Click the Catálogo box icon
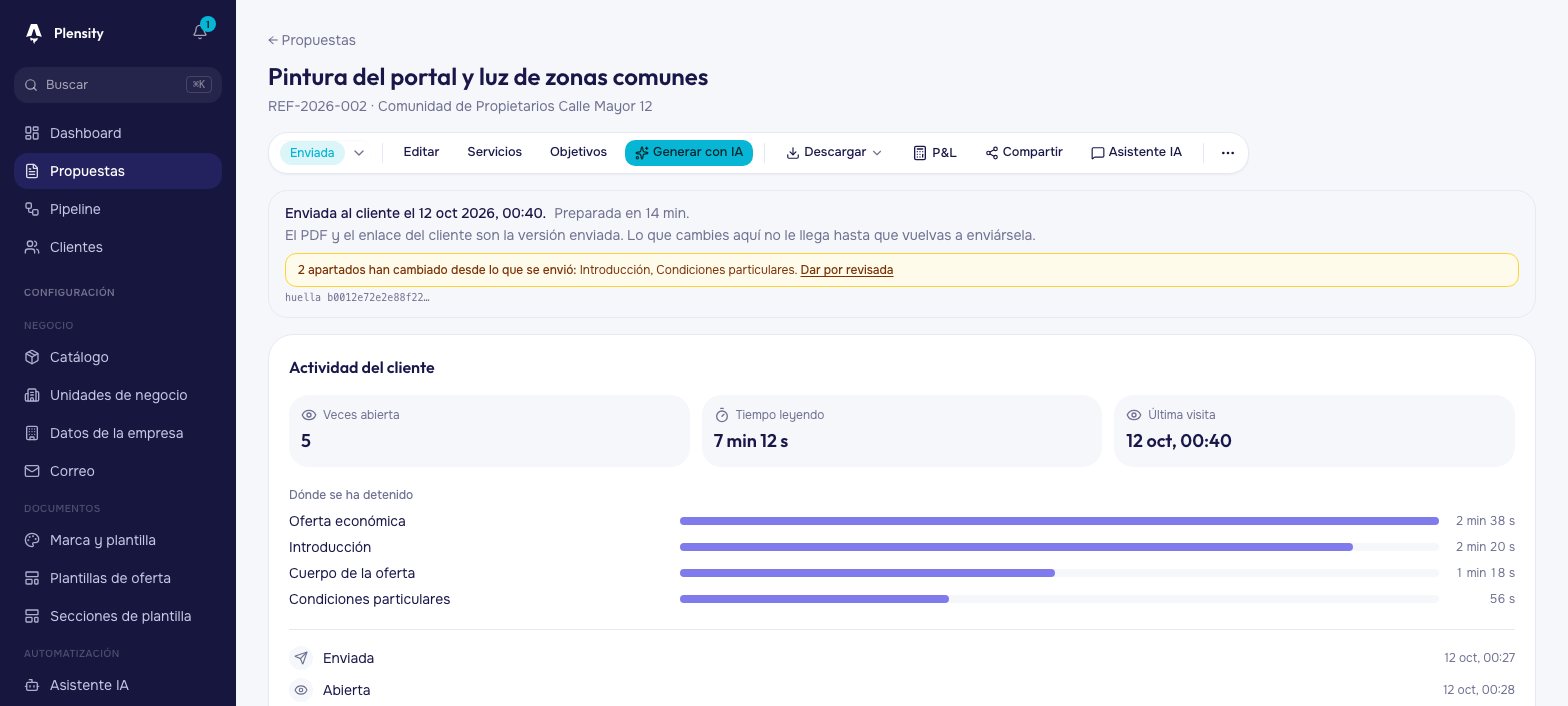1568x706 pixels. pyautogui.click(x=32, y=357)
